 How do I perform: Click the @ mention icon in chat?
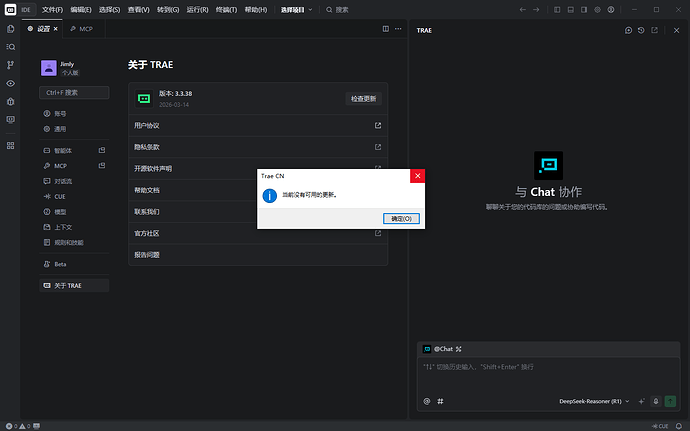tap(426, 401)
